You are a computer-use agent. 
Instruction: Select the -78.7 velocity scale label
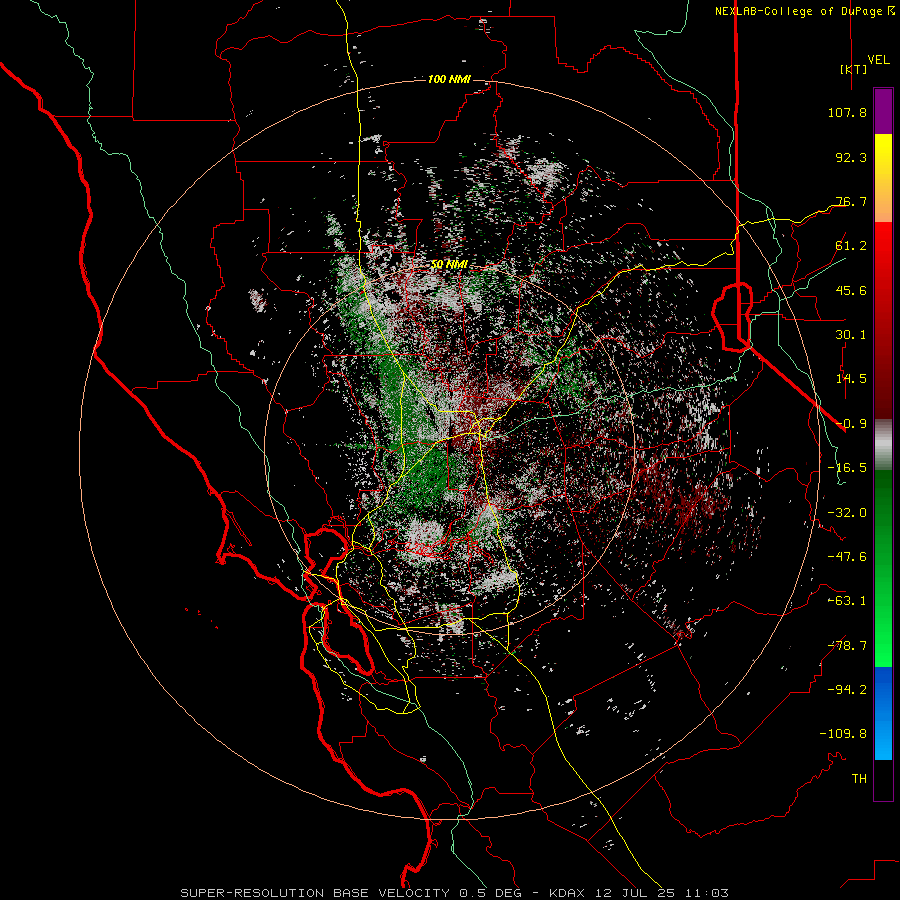point(847,646)
